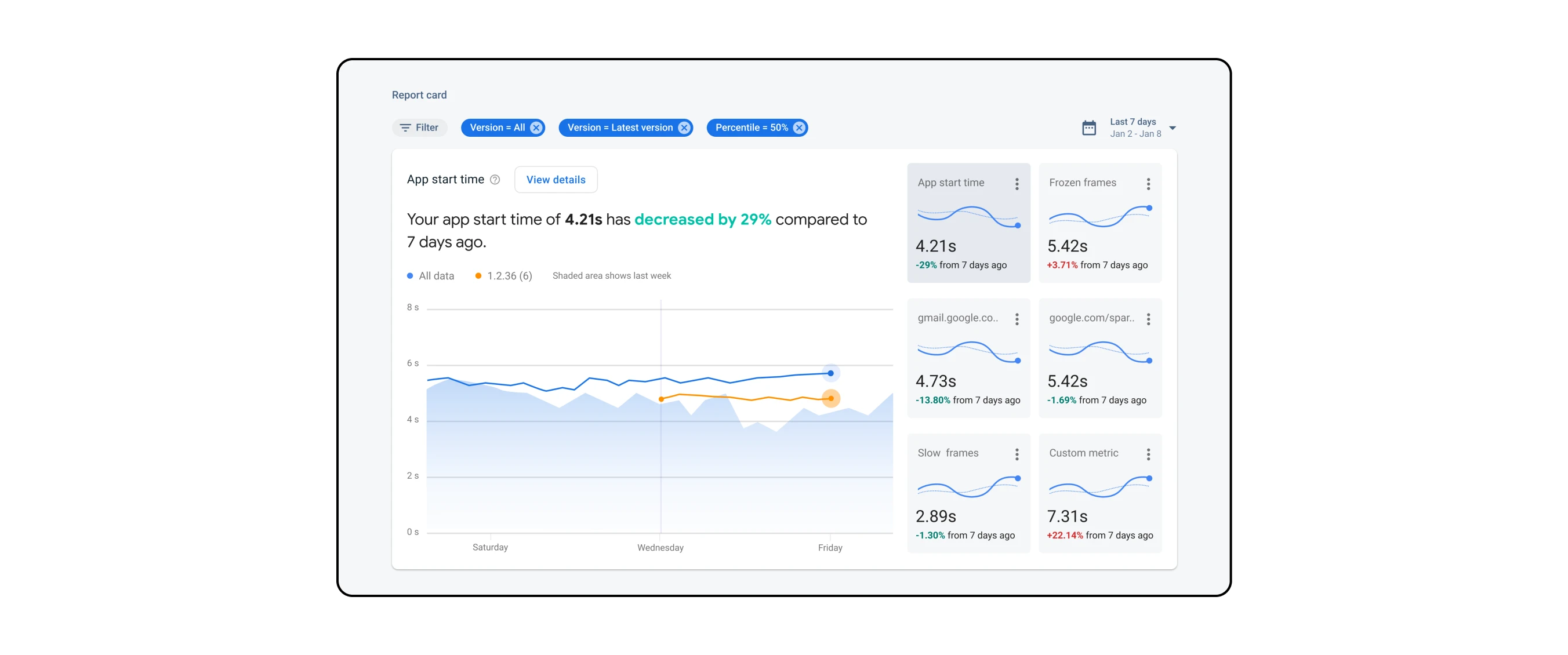Click the View details button
Image resolution: width=1568 pixels, height=655 pixels.
[555, 180]
